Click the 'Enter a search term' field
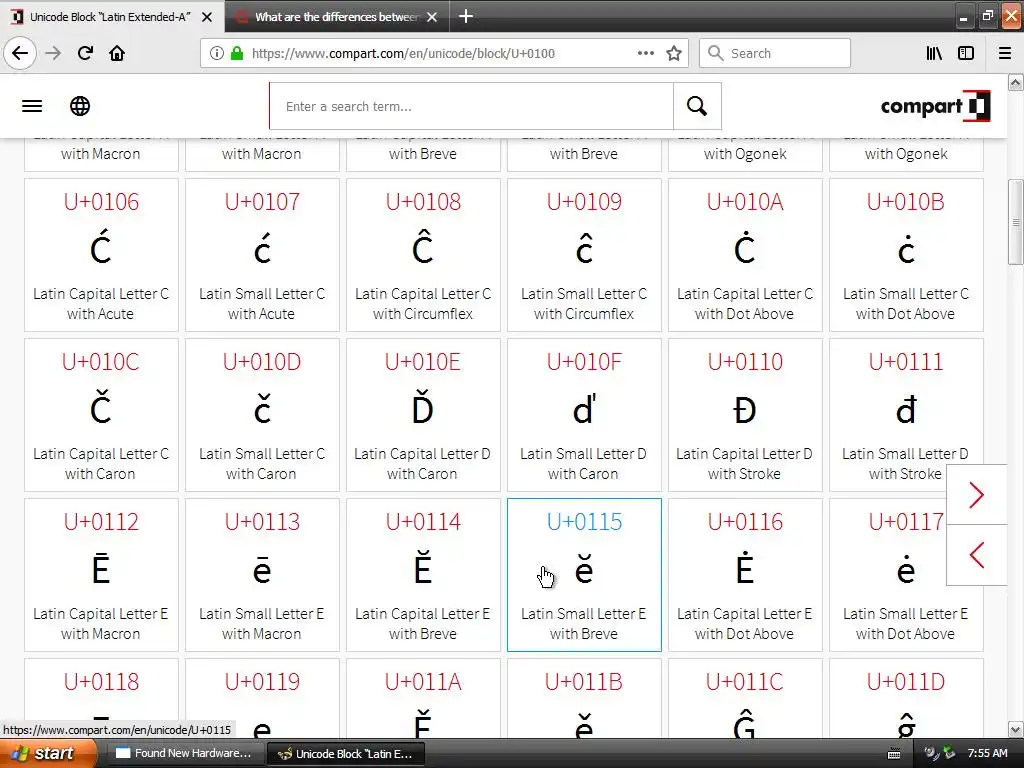 coord(472,106)
